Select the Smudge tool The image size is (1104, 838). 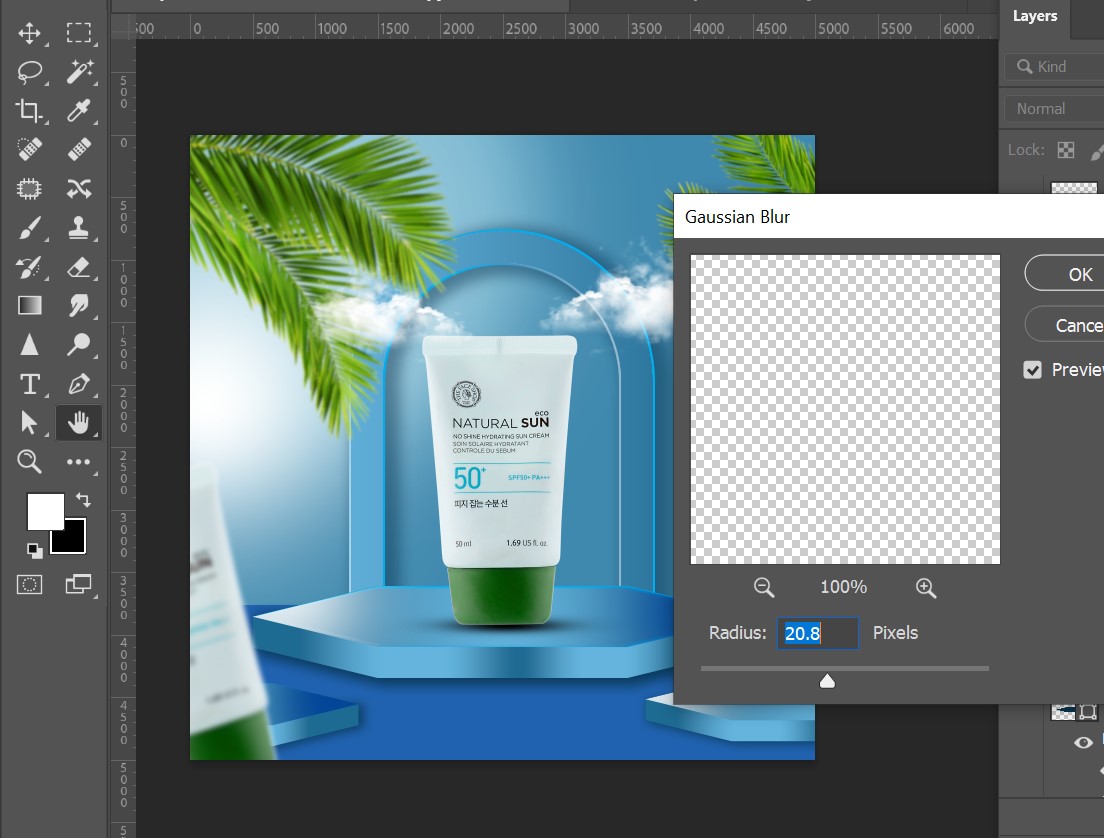click(79, 306)
